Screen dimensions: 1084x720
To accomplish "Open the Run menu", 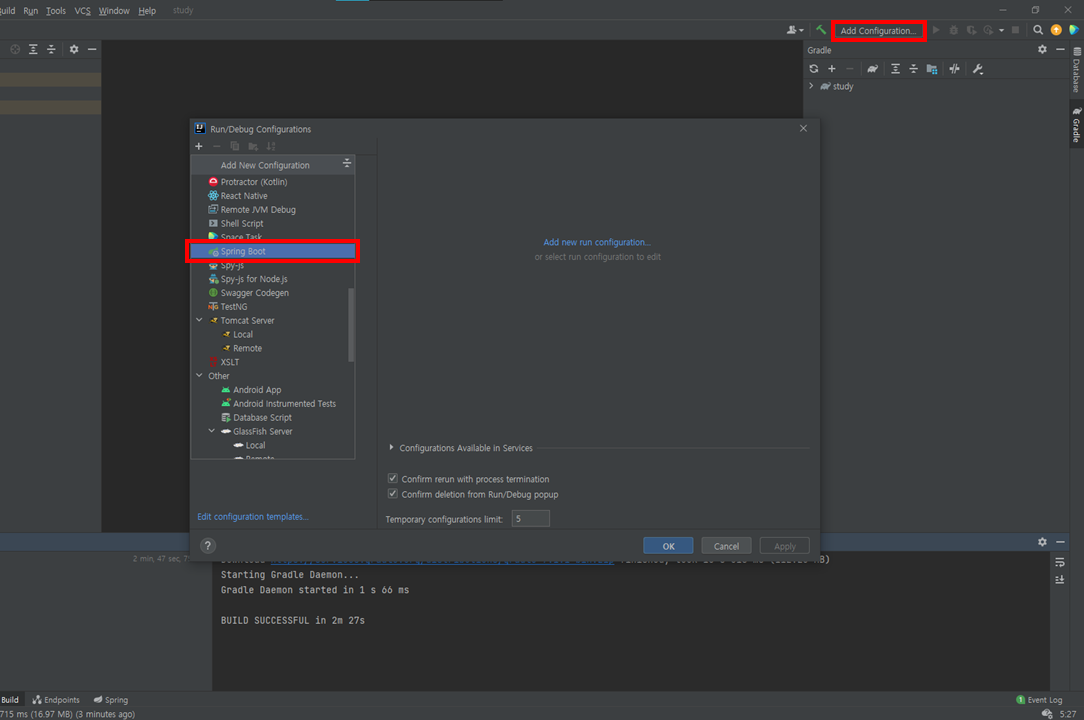I will click(x=30, y=10).
